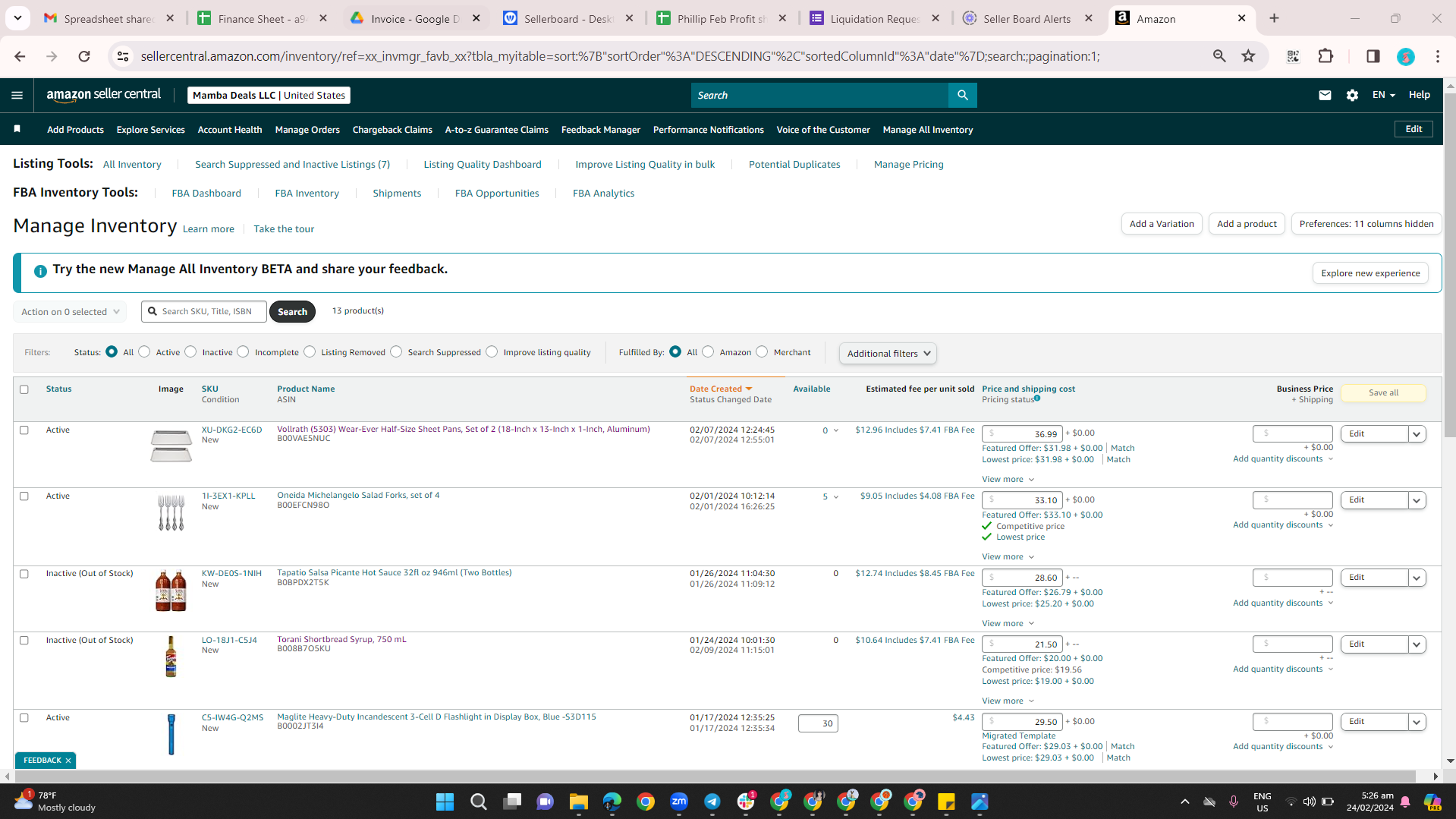Click the price field showing 36.99
Image resolution: width=1456 pixels, height=819 pixels.
[x=1022, y=434]
